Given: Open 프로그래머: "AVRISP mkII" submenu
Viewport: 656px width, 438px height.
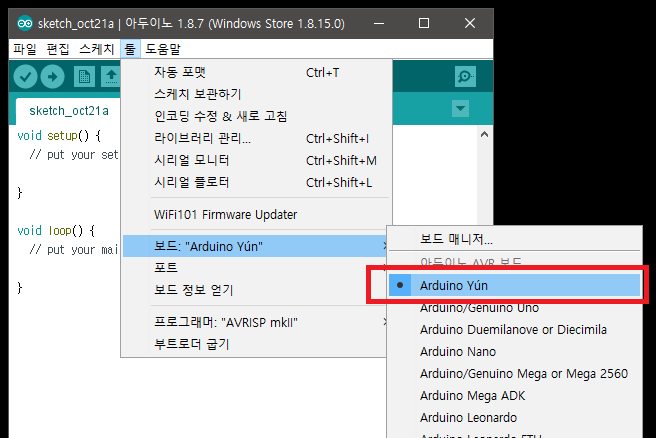Looking at the screenshot, I should point(255,323).
